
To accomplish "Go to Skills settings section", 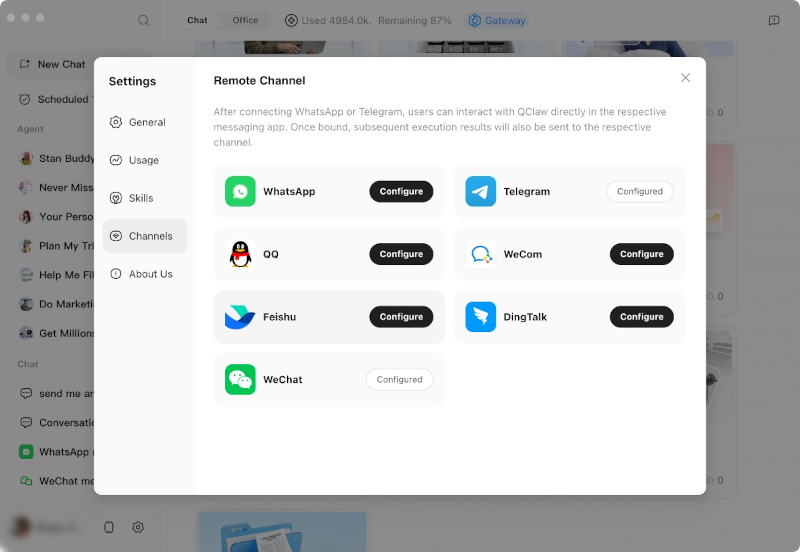I will tap(141, 198).
